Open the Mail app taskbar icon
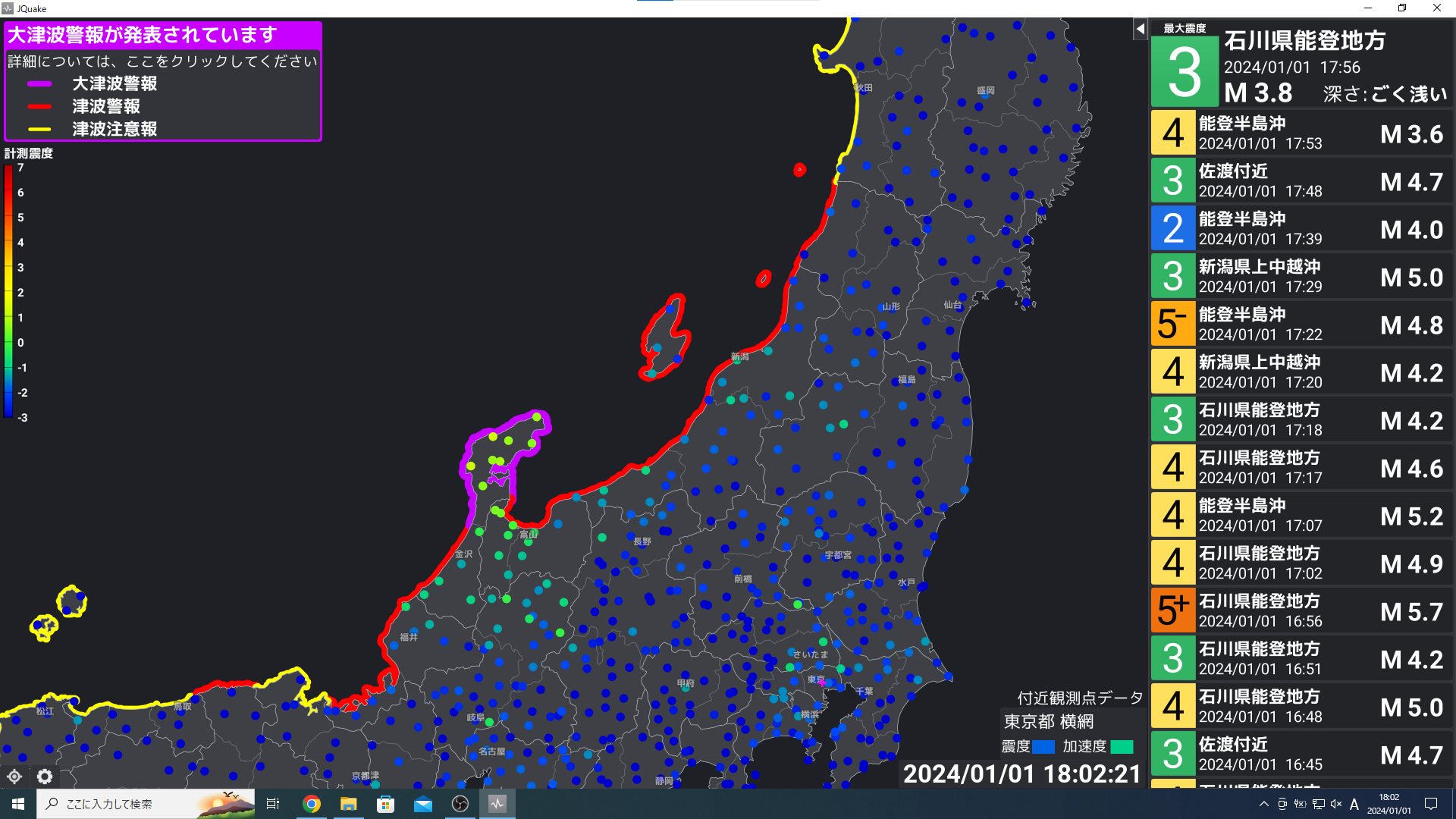This screenshot has width=1456, height=819. [422, 804]
